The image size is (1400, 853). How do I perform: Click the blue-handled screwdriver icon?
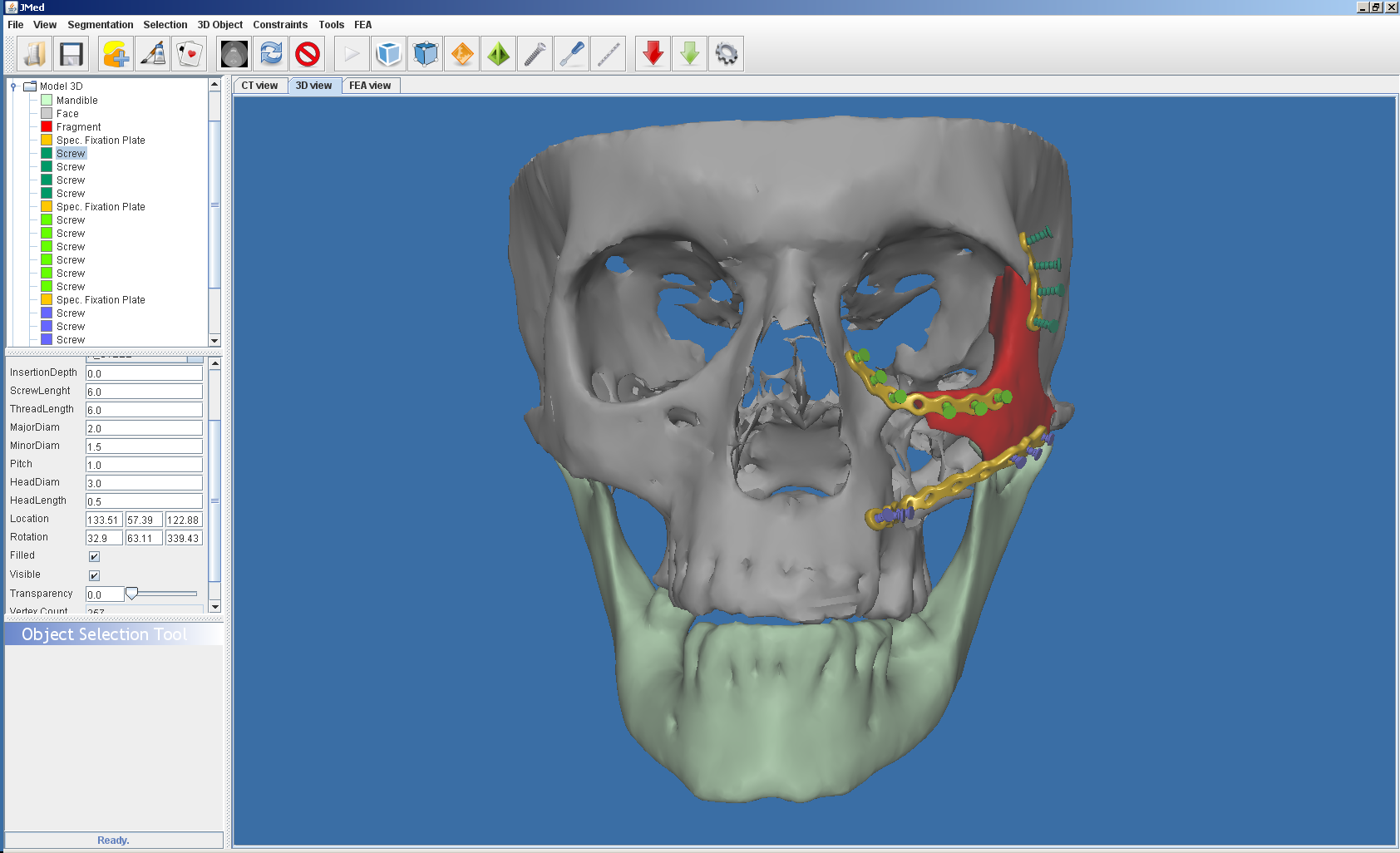(x=572, y=54)
